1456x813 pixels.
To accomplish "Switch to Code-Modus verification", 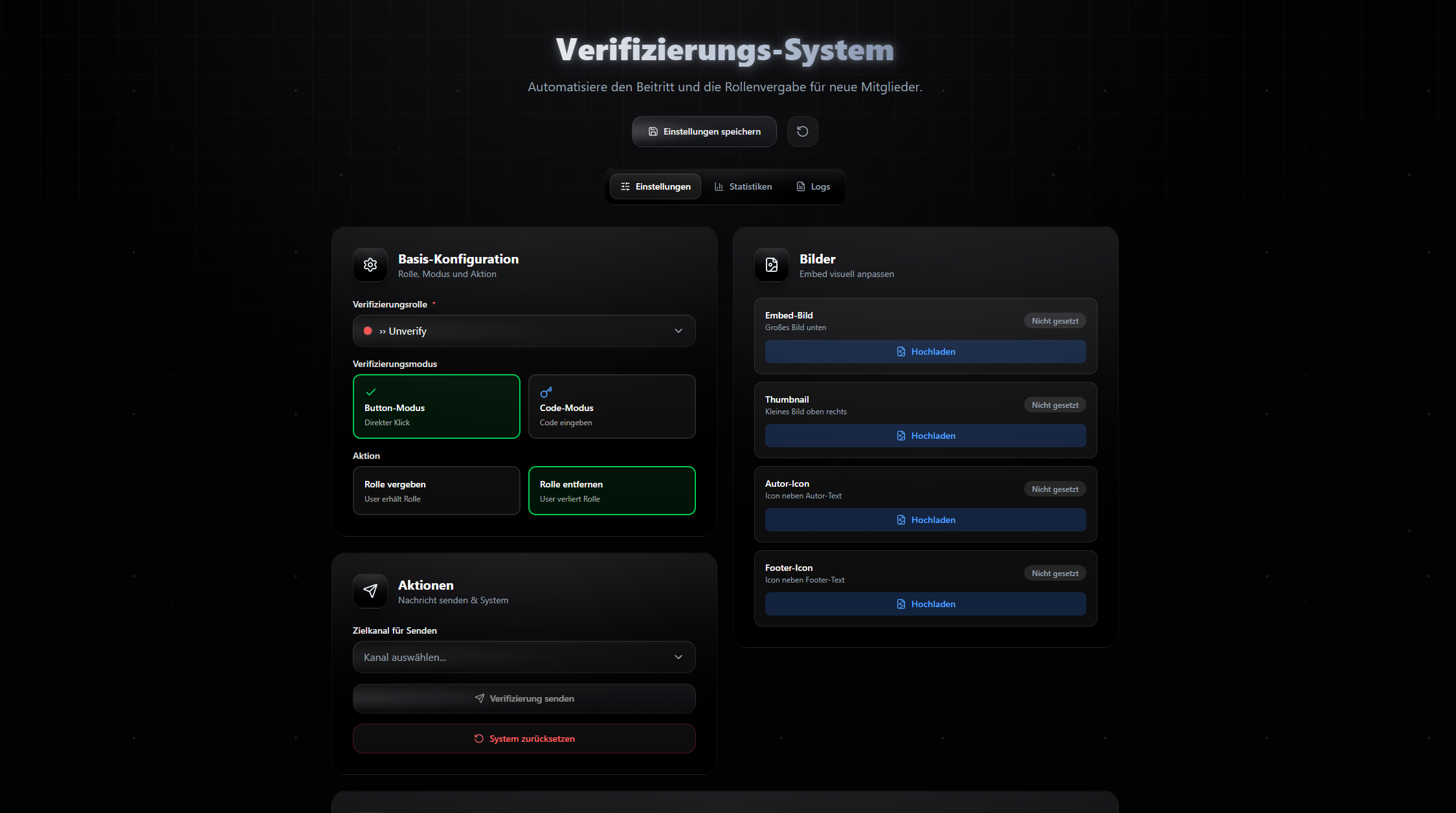I will coord(611,406).
